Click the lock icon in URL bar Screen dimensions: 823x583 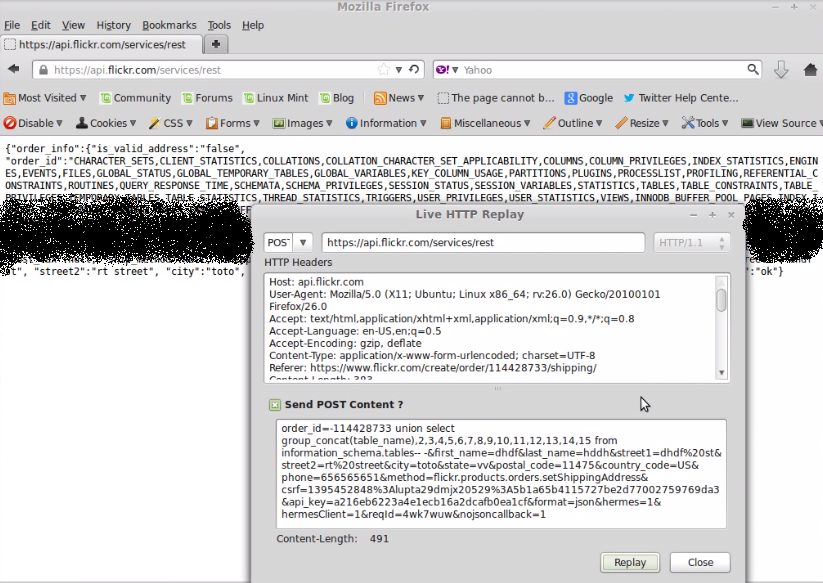[x=44, y=70]
